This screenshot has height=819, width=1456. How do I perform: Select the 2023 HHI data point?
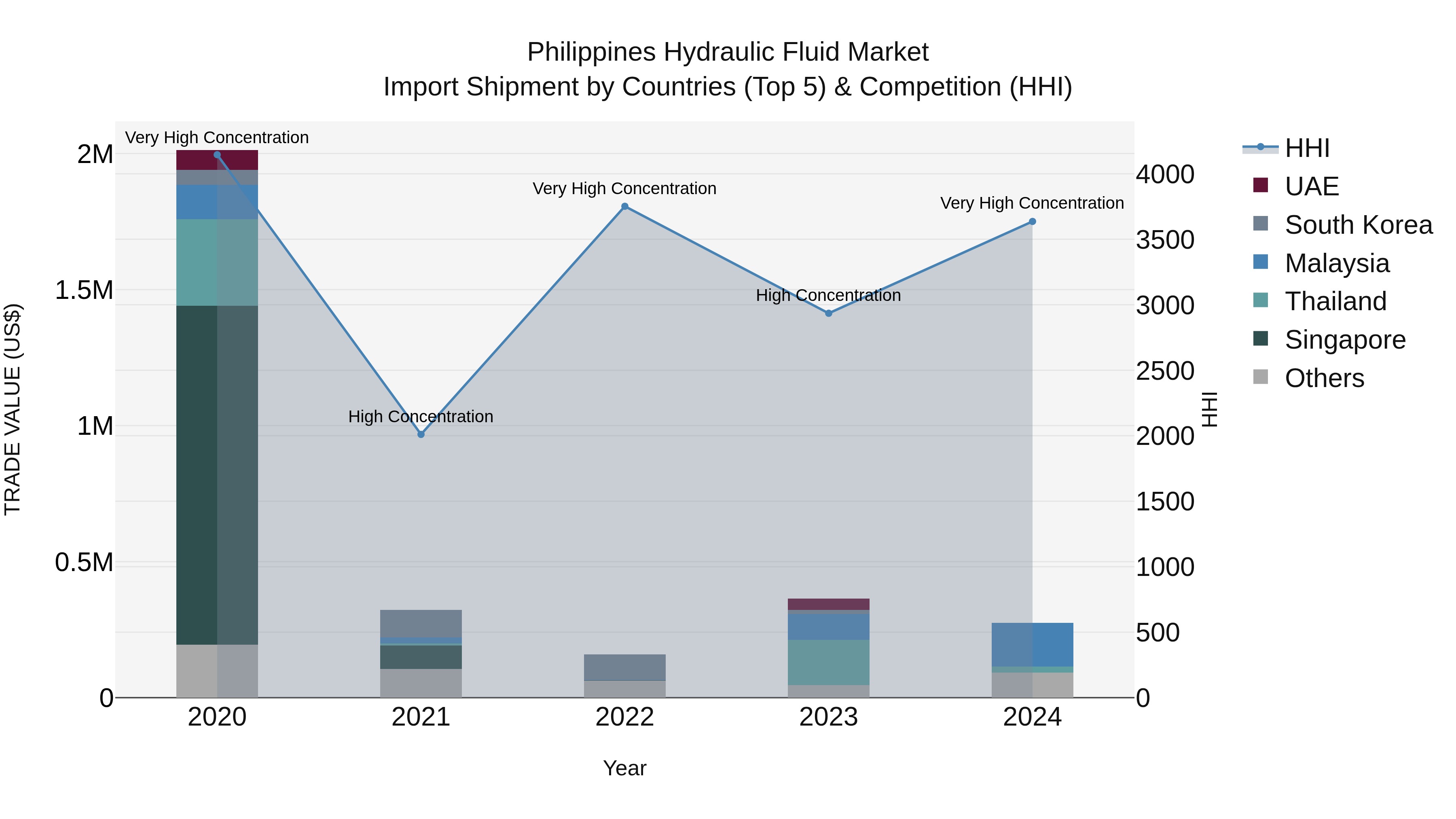click(x=829, y=313)
